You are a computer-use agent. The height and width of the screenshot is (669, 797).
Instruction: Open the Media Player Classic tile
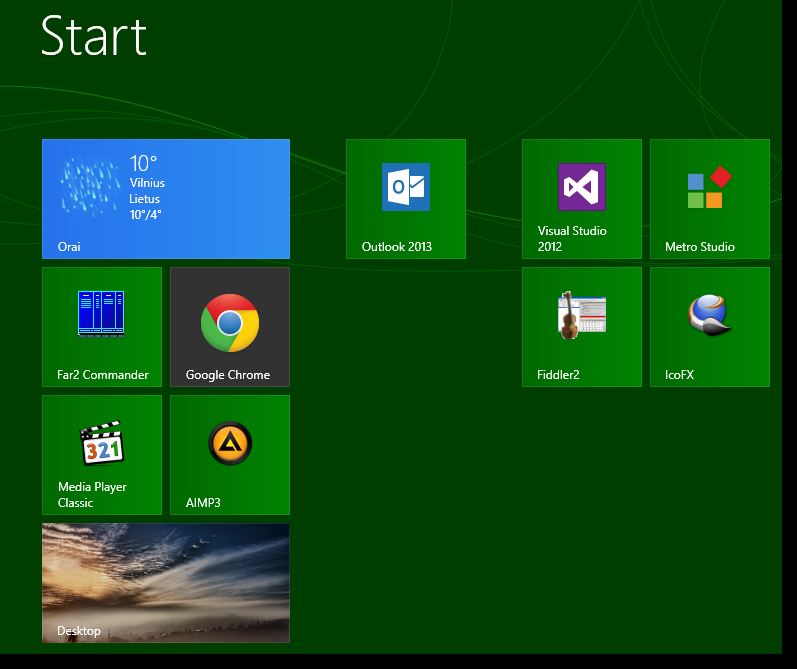pyautogui.click(x=102, y=455)
